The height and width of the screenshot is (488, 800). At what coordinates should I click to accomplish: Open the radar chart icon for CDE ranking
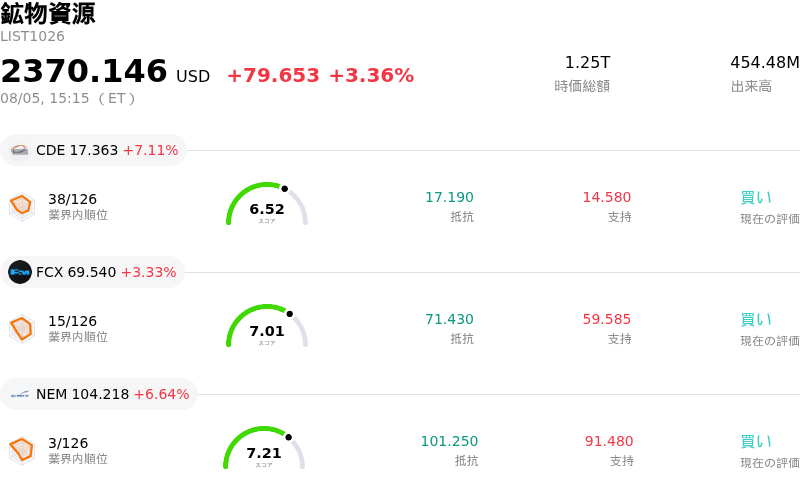tap(22, 207)
